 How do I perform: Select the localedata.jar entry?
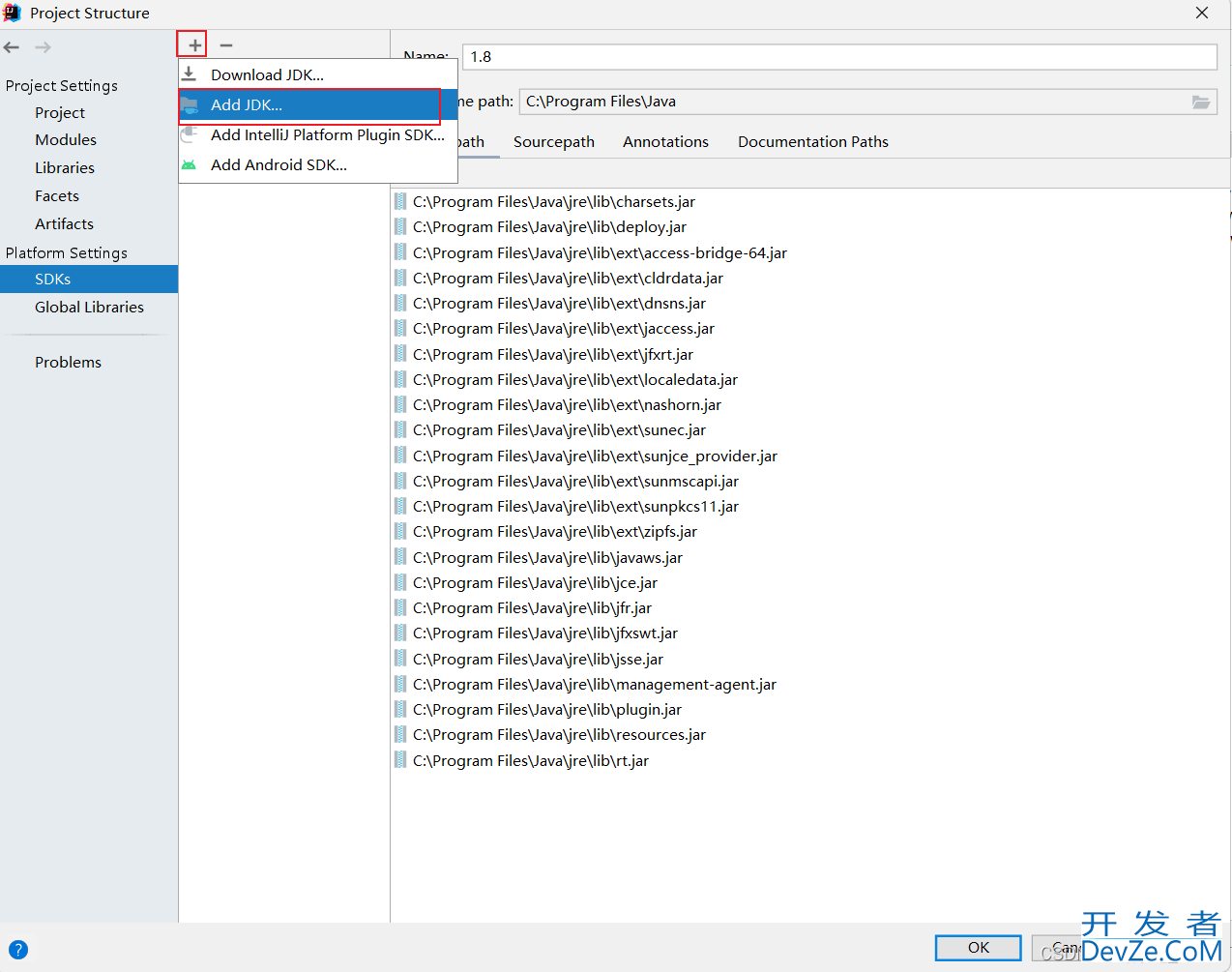tap(575, 379)
